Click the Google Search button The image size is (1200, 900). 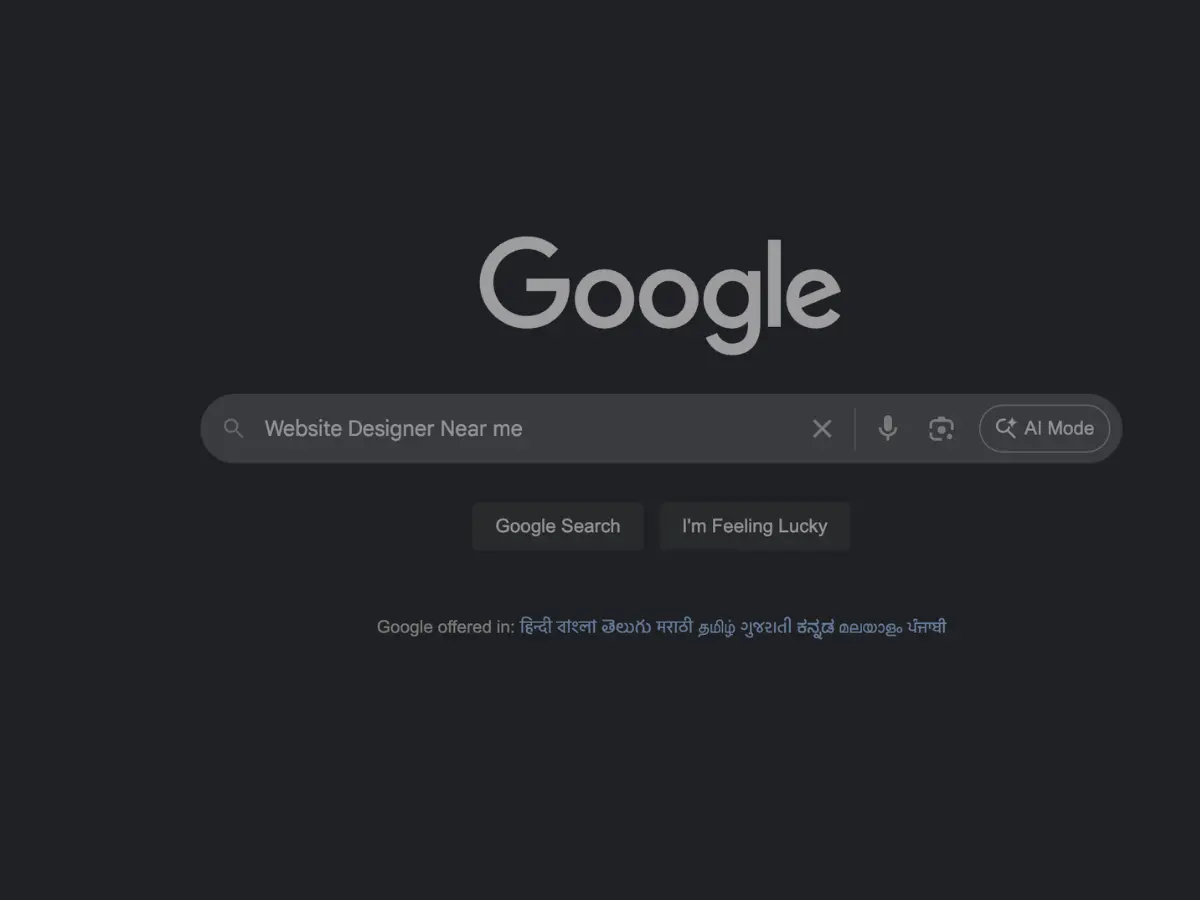(558, 526)
